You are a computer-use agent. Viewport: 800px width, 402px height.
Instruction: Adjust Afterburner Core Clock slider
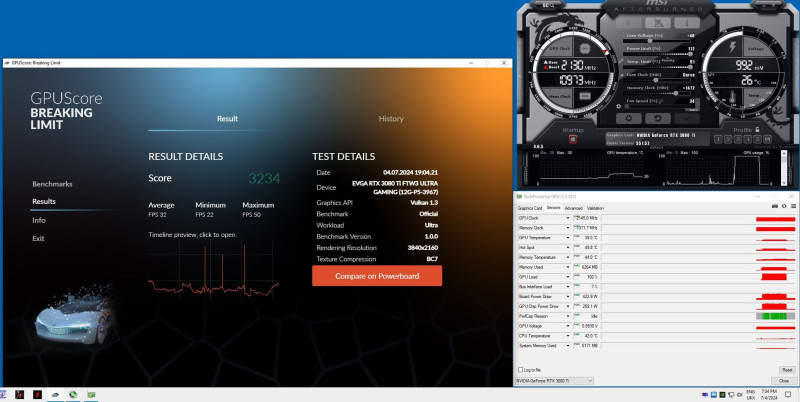[658, 80]
